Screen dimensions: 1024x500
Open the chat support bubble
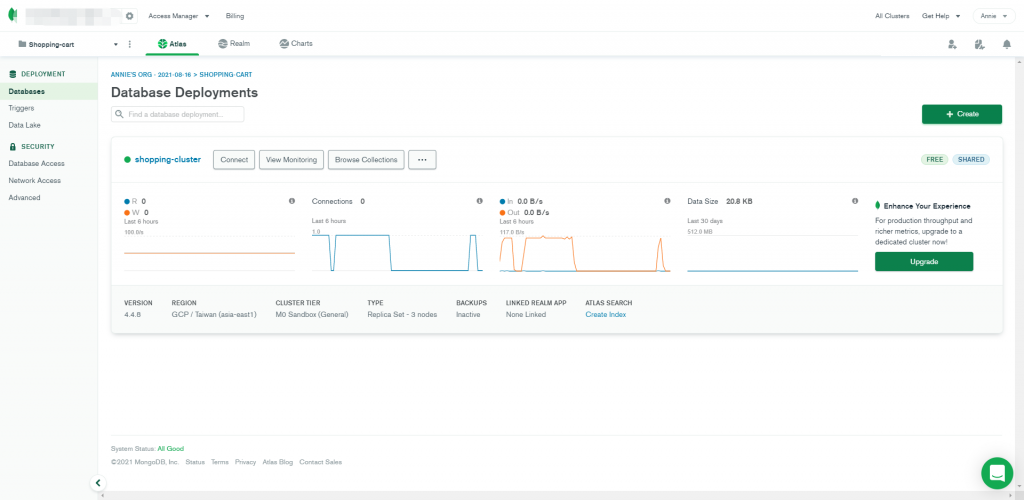(x=997, y=473)
